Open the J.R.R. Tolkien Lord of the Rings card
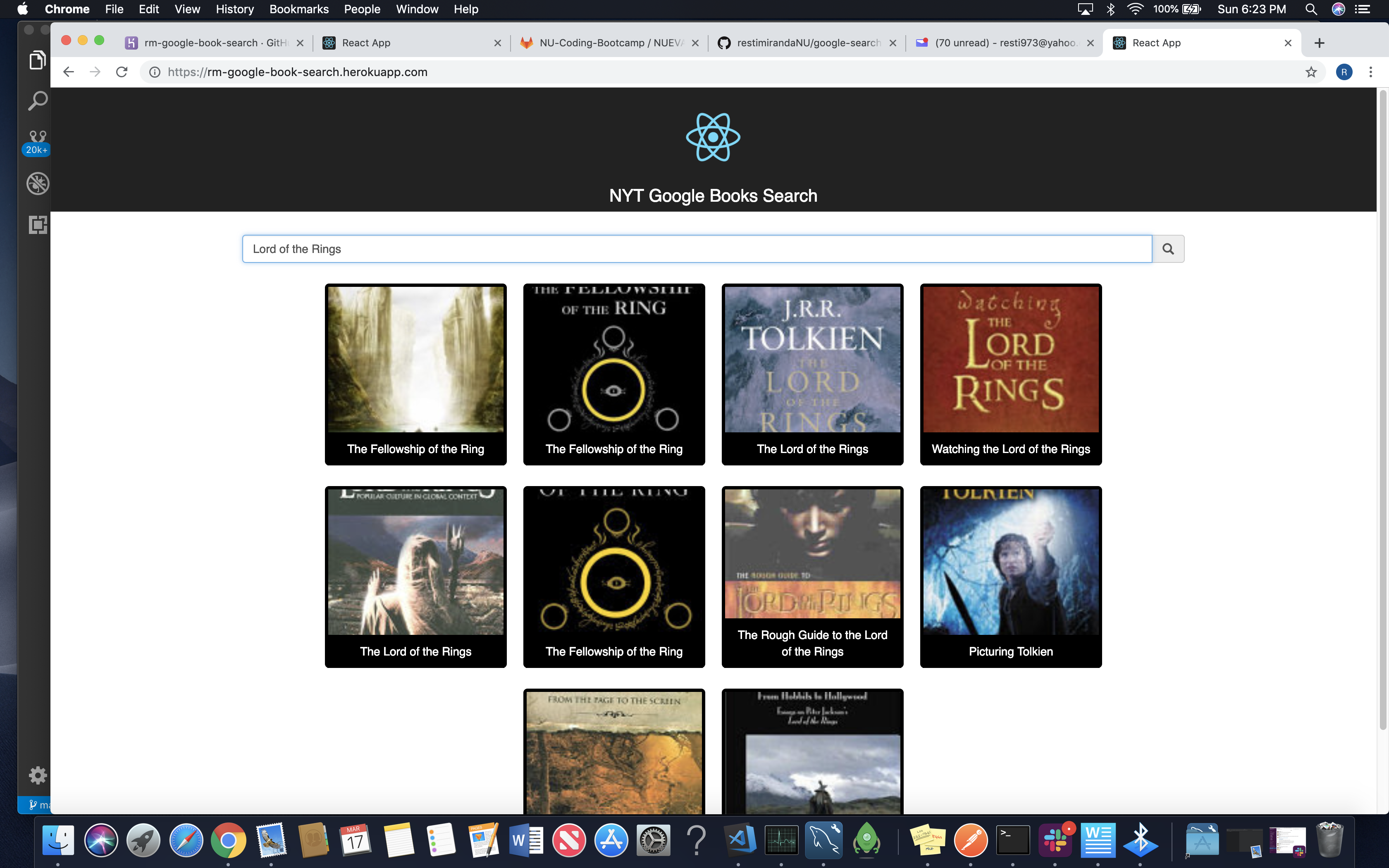 (x=812, y=374)
